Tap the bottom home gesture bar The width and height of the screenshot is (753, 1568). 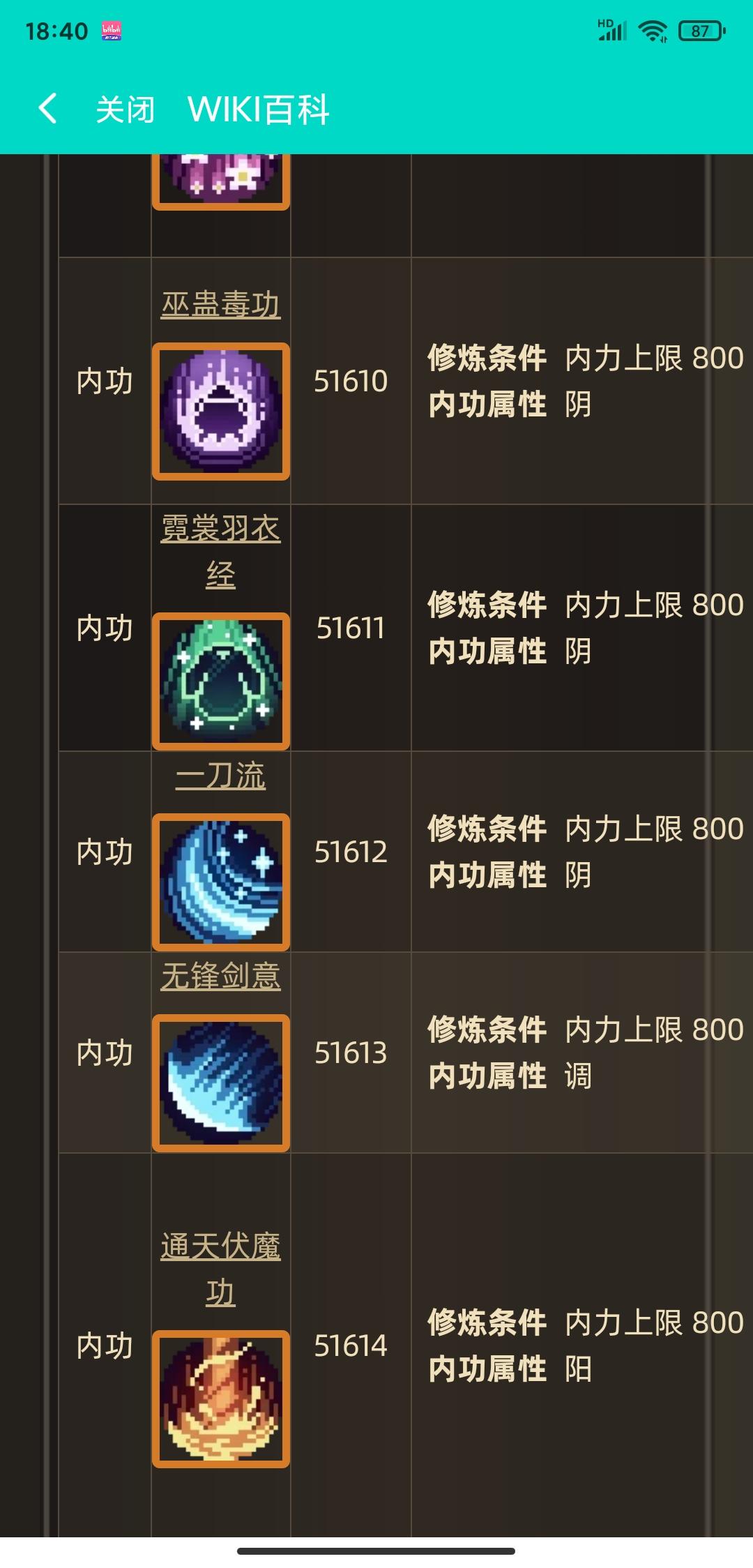point(376,1551)
